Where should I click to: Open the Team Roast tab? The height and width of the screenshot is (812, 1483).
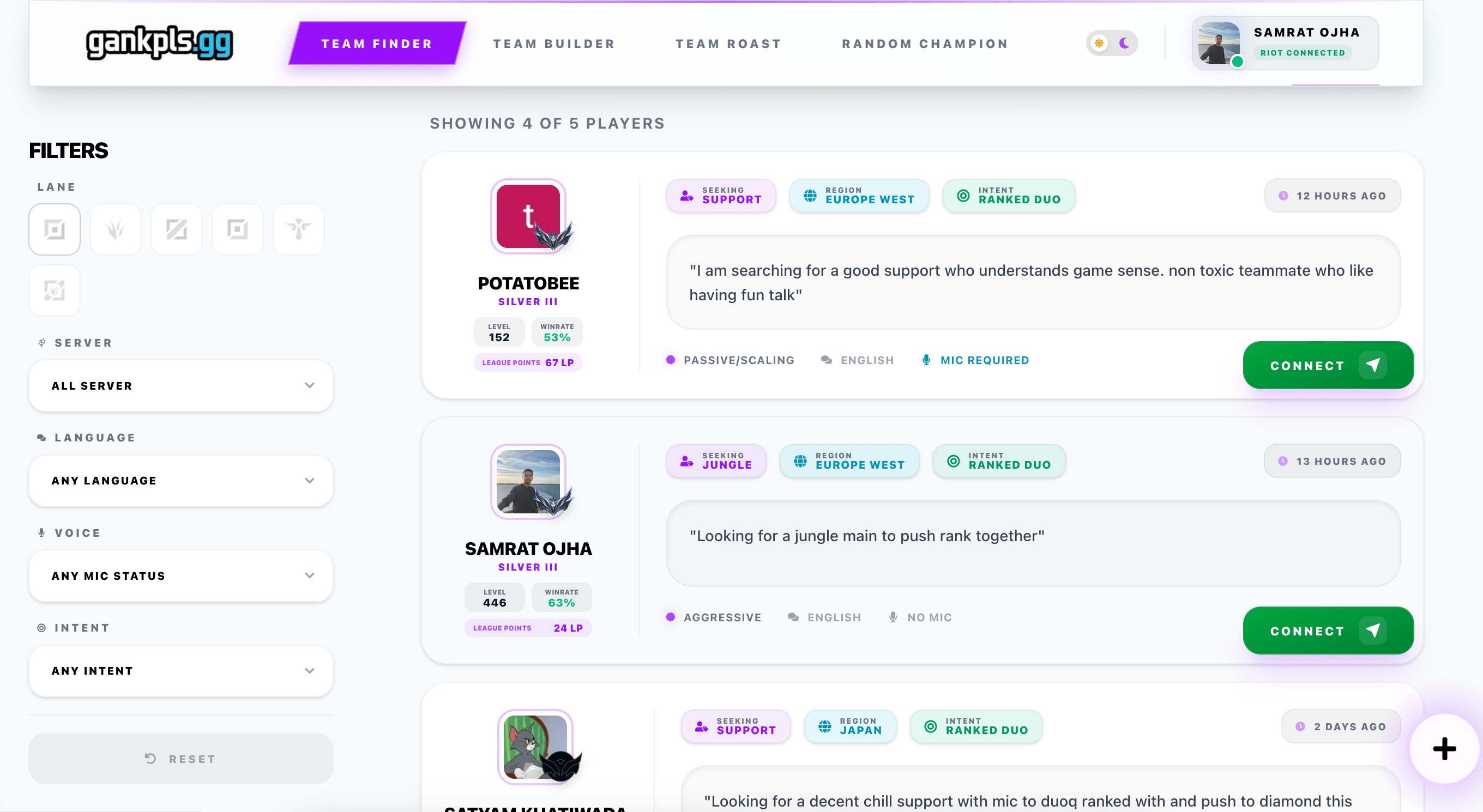point(728,44)
